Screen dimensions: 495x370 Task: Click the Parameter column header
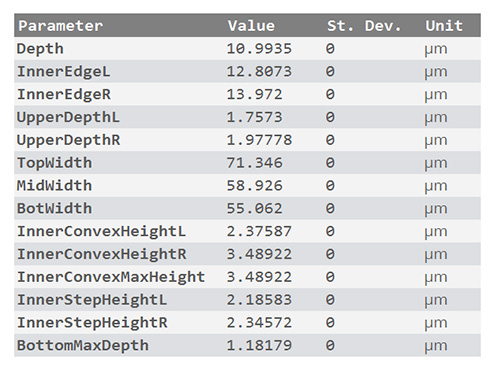click(x=60, y=26)
